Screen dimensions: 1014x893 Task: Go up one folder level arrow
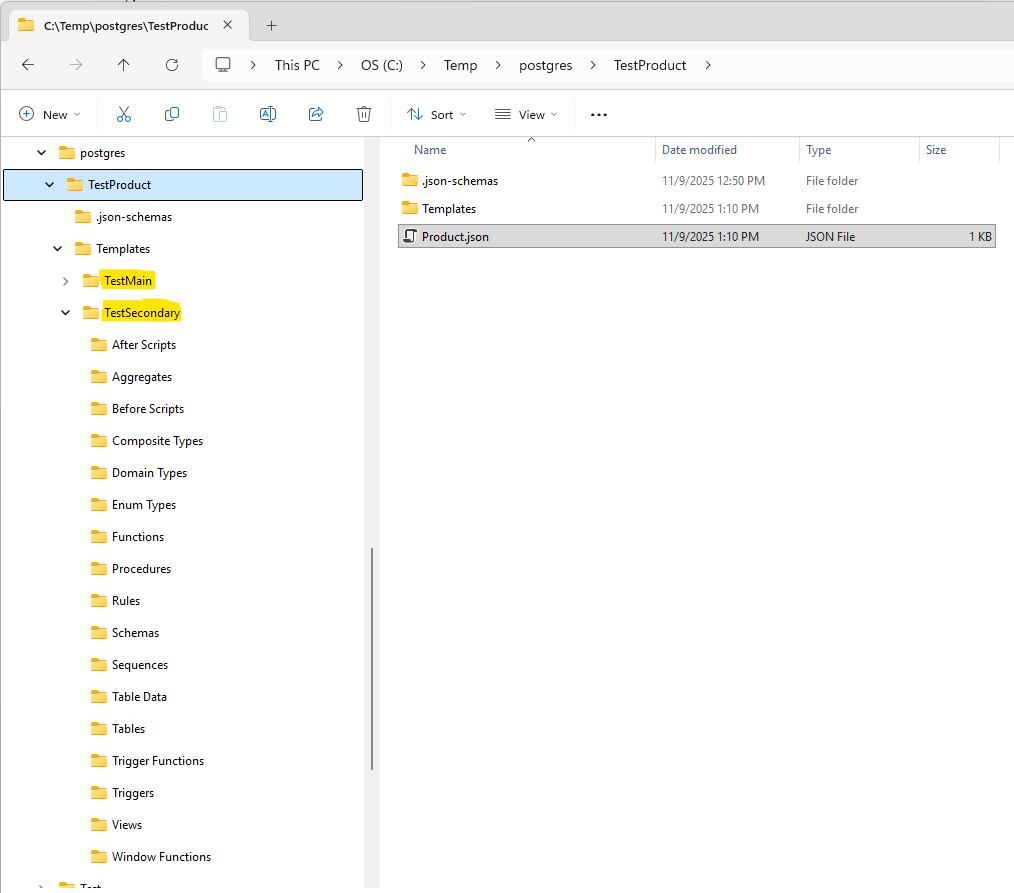tap(123, 65)
